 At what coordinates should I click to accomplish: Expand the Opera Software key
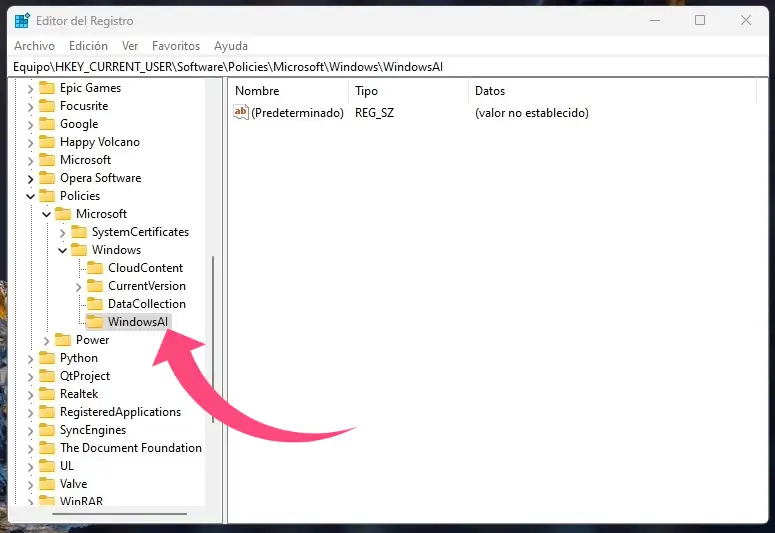point(30,178)
